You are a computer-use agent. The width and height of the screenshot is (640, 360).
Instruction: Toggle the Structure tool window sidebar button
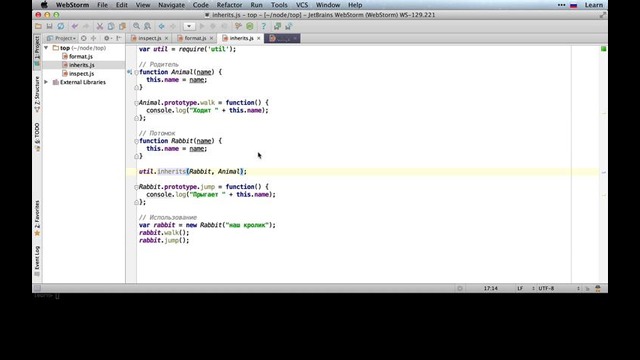37,94
